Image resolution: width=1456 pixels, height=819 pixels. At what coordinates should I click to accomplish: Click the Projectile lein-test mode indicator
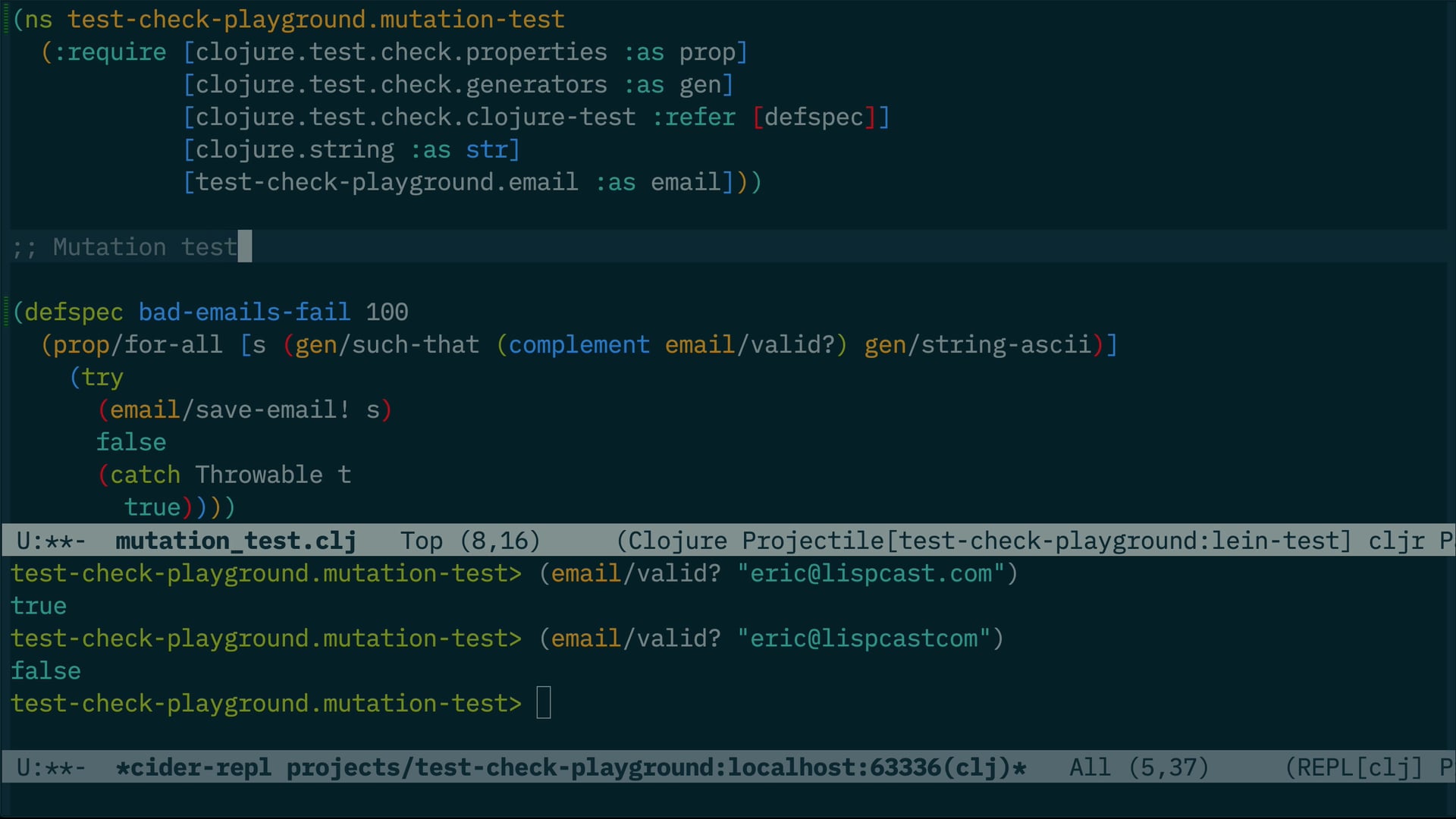coord(1046,541)
